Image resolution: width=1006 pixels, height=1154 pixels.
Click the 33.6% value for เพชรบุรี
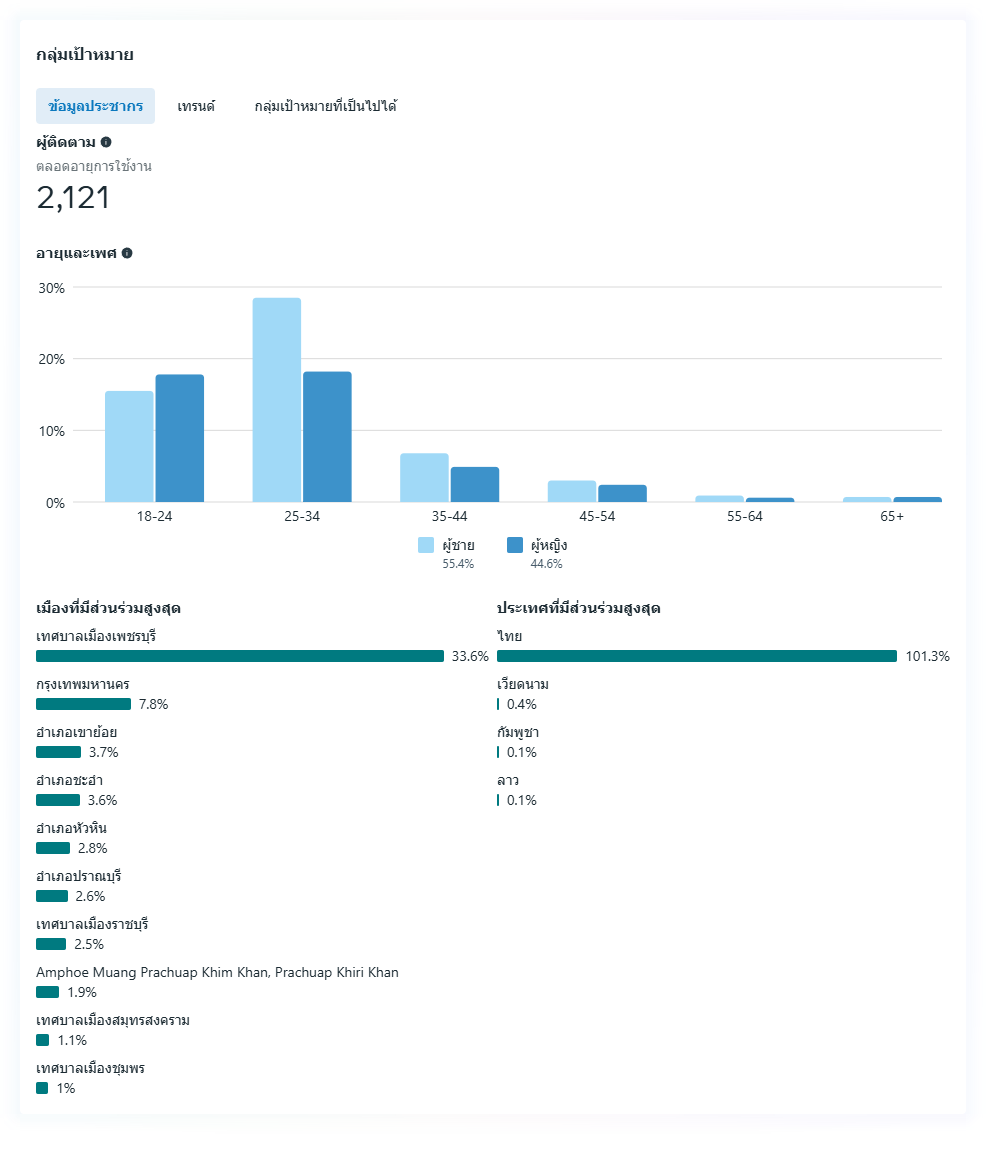pos(470,656)
